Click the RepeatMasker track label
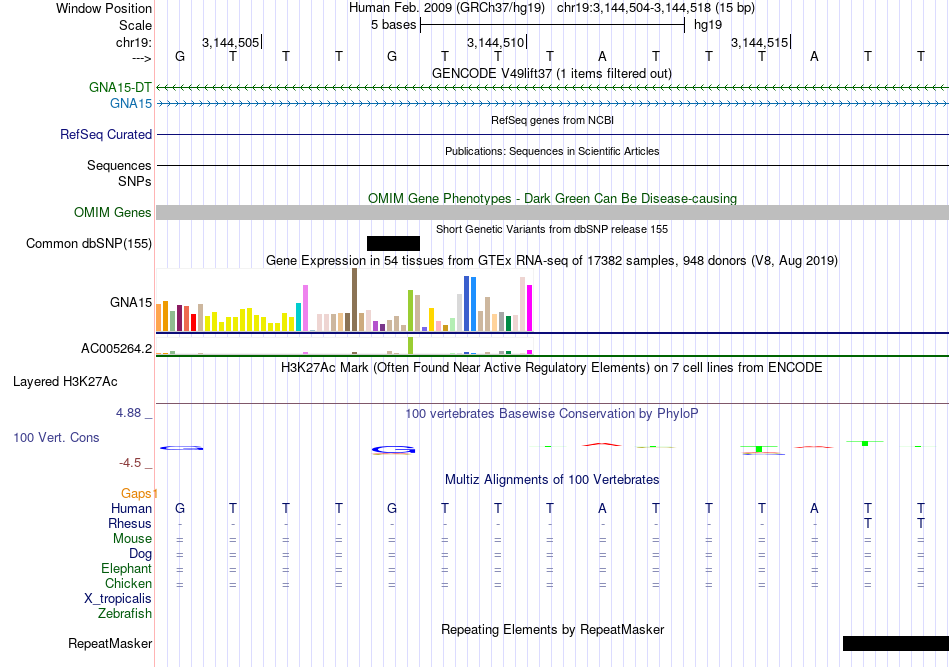Viewport: 950px width, 667px height. (110, 643)
